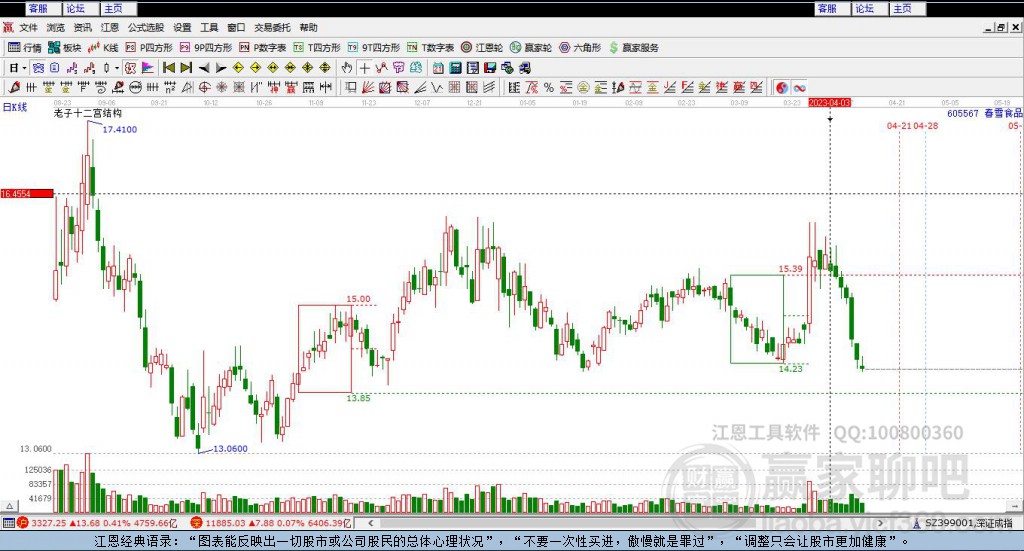The height and width of the screenshot is (551, 1024).
Task: Click the save floppy disk icon
Action: 490,68
